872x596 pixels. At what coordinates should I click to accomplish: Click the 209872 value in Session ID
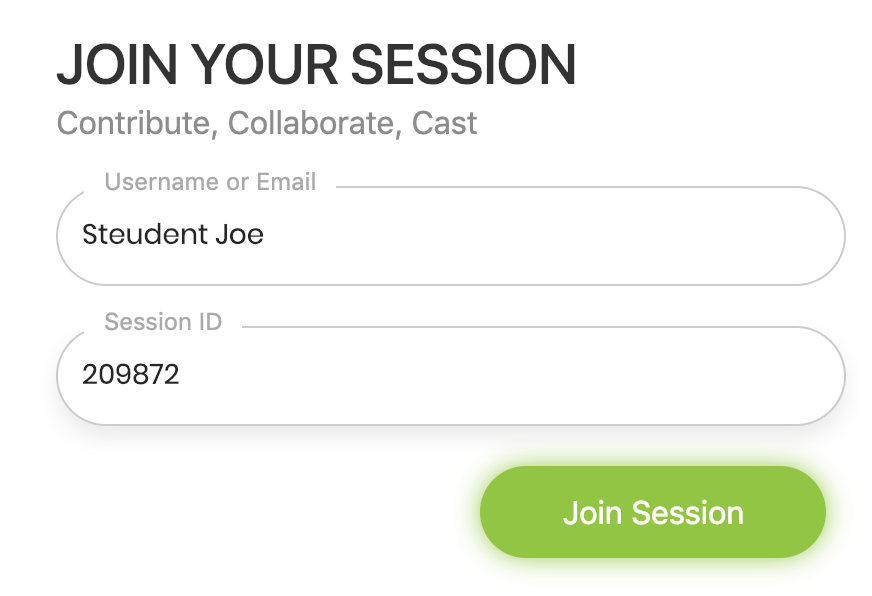131,374
